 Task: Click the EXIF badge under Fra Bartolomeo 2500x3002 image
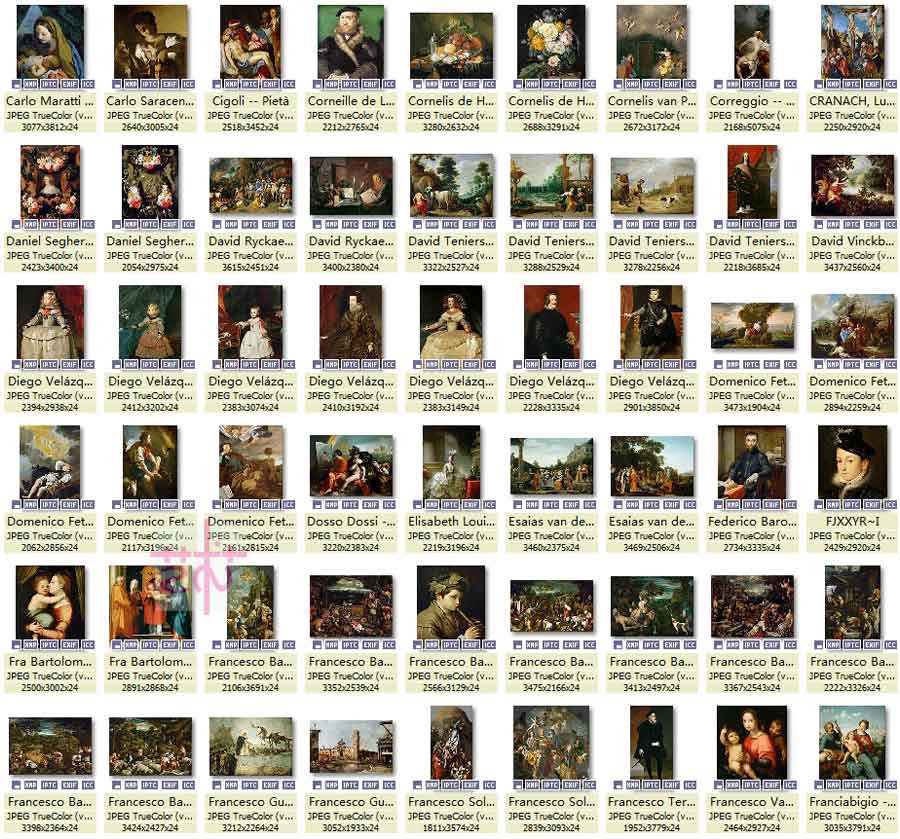pos(69,644)
